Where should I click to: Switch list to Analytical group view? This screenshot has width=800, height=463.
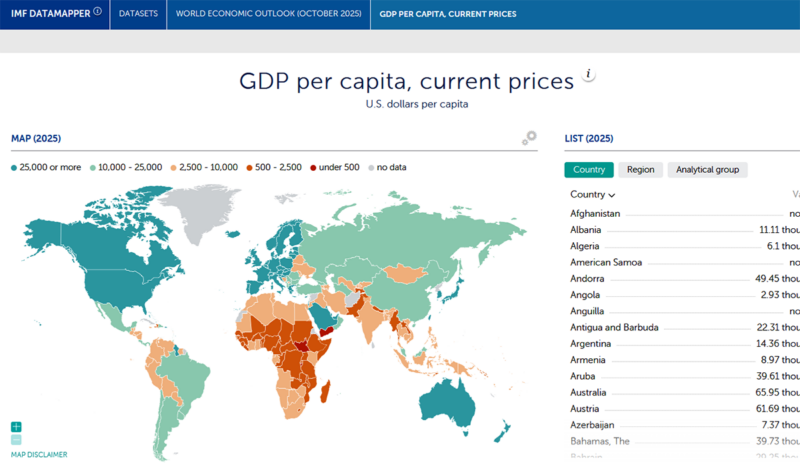click(x=707, y=170)
